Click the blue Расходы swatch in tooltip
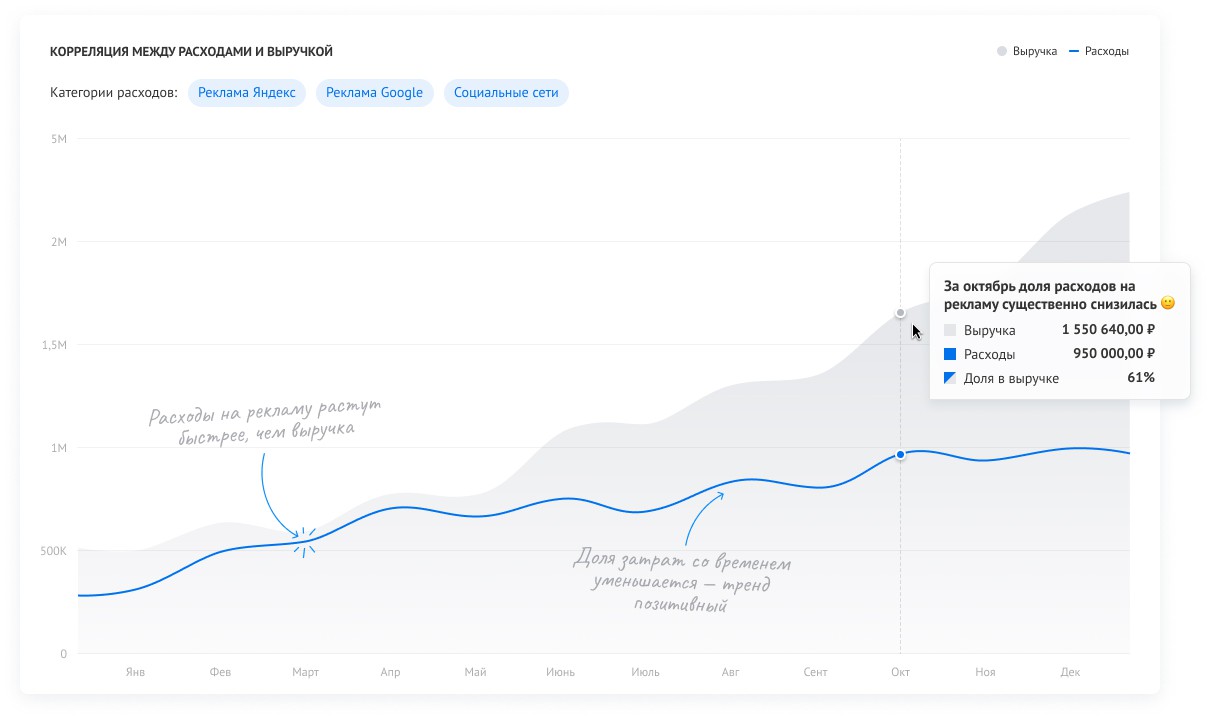1225x724 pixels. (950, 354)
